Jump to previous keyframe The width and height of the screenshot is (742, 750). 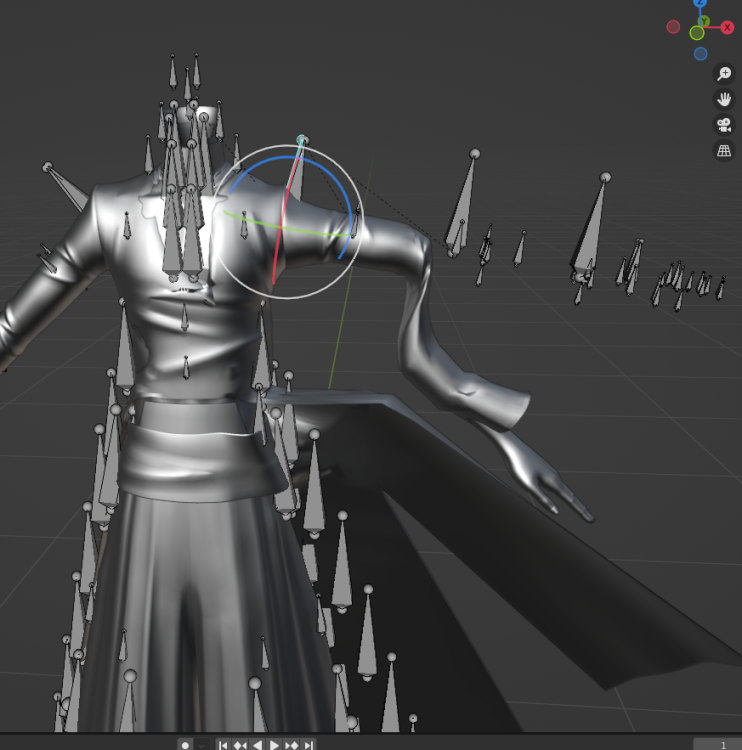240,745
